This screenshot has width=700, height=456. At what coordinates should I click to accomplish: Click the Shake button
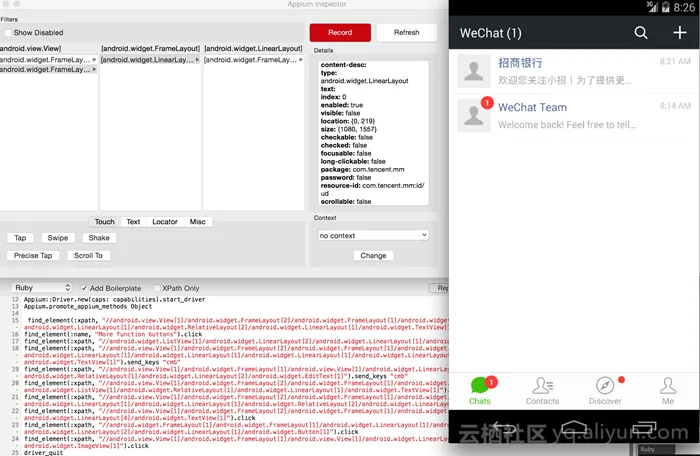click(x=99, y=238)
